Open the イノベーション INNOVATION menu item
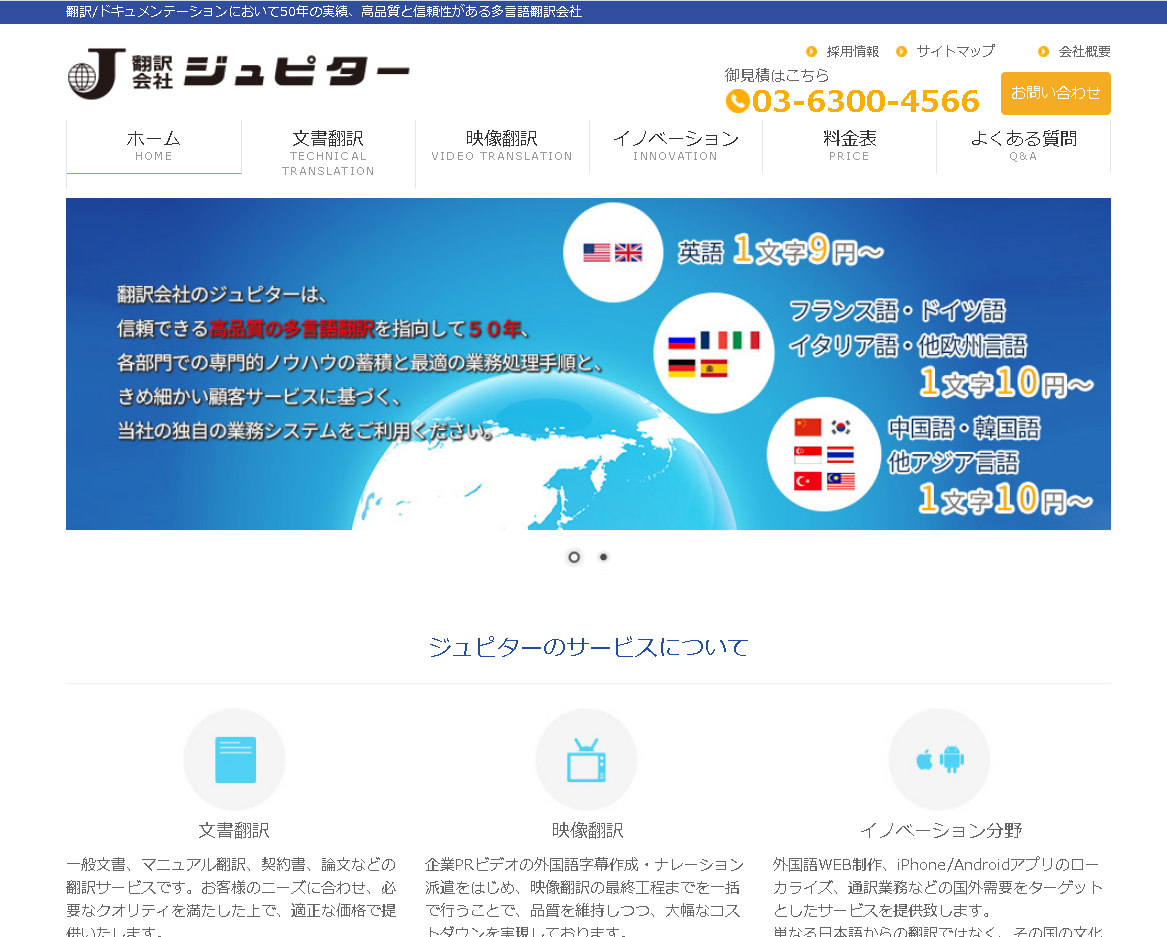 click(676, 146)
